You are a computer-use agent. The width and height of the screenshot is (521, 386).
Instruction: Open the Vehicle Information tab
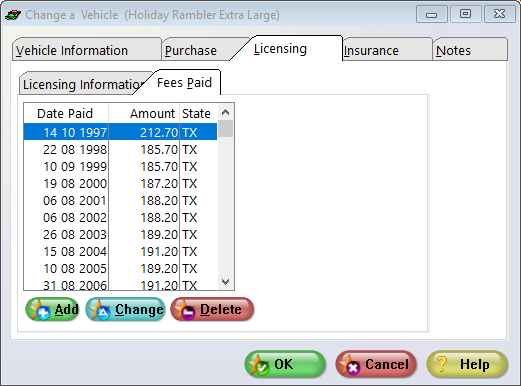coord(87,49)
